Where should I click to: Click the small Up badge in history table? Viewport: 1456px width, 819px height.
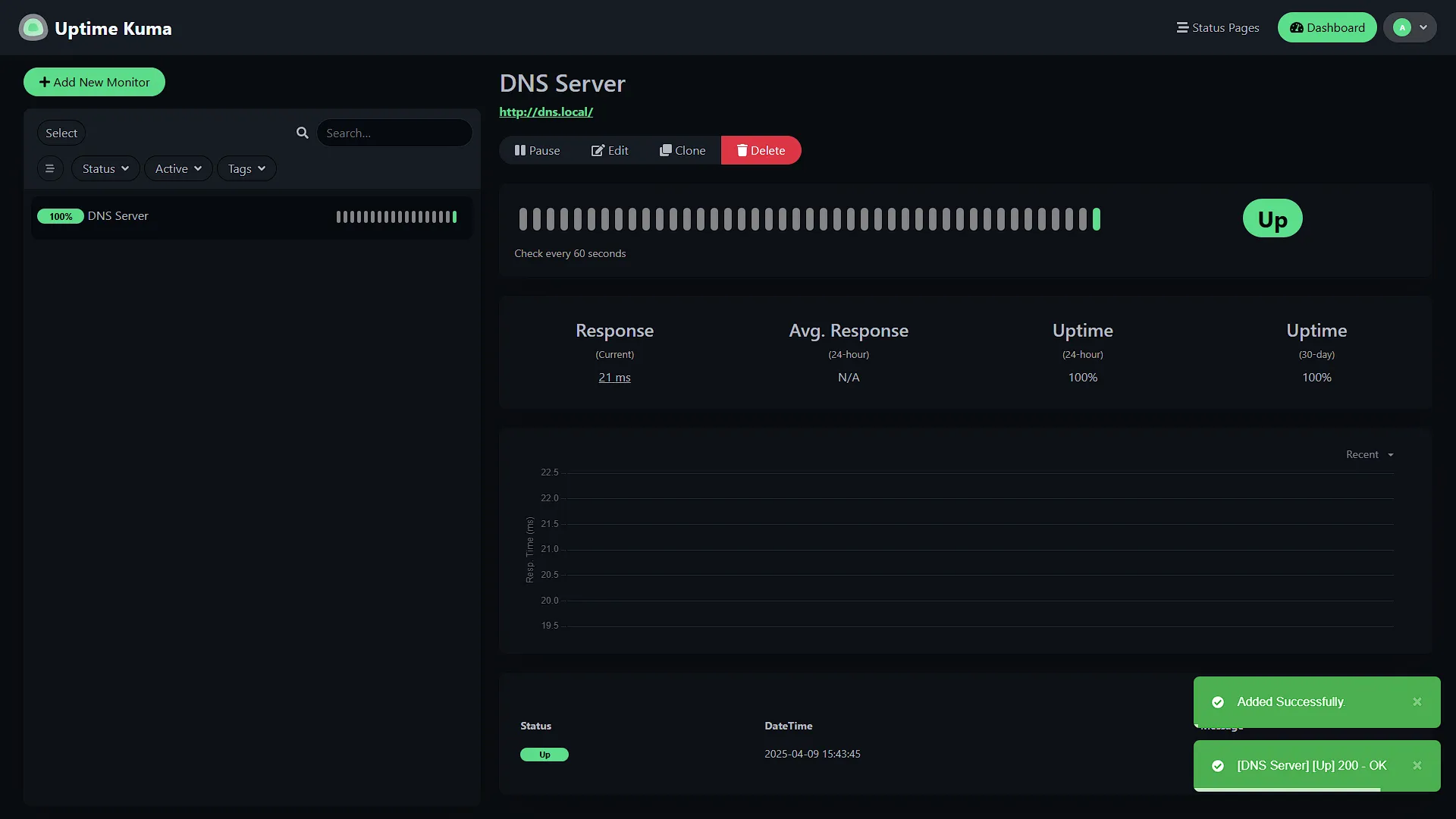click(x=544, y=755)
